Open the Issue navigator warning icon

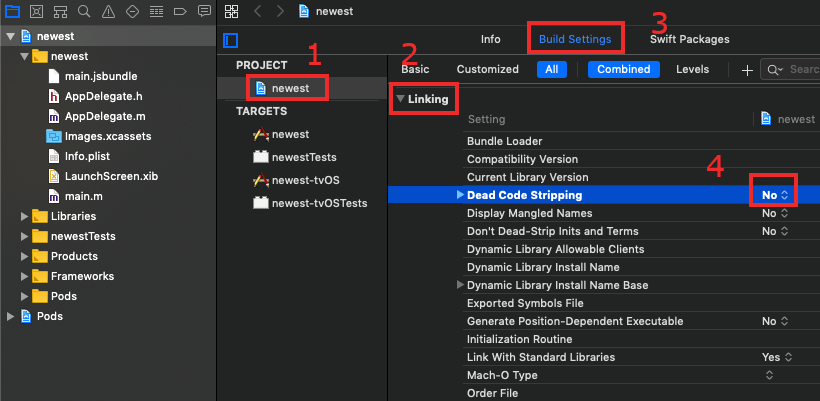108,11
